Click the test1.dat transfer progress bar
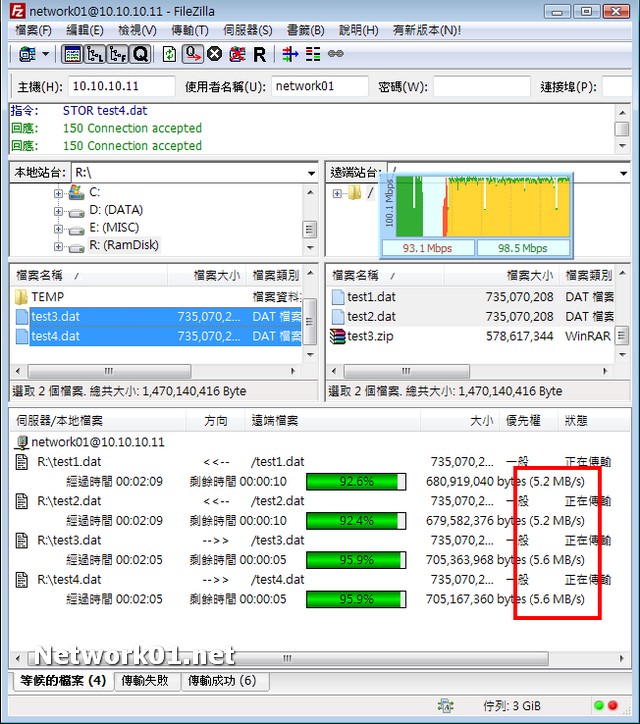 (x=356, y=481)
